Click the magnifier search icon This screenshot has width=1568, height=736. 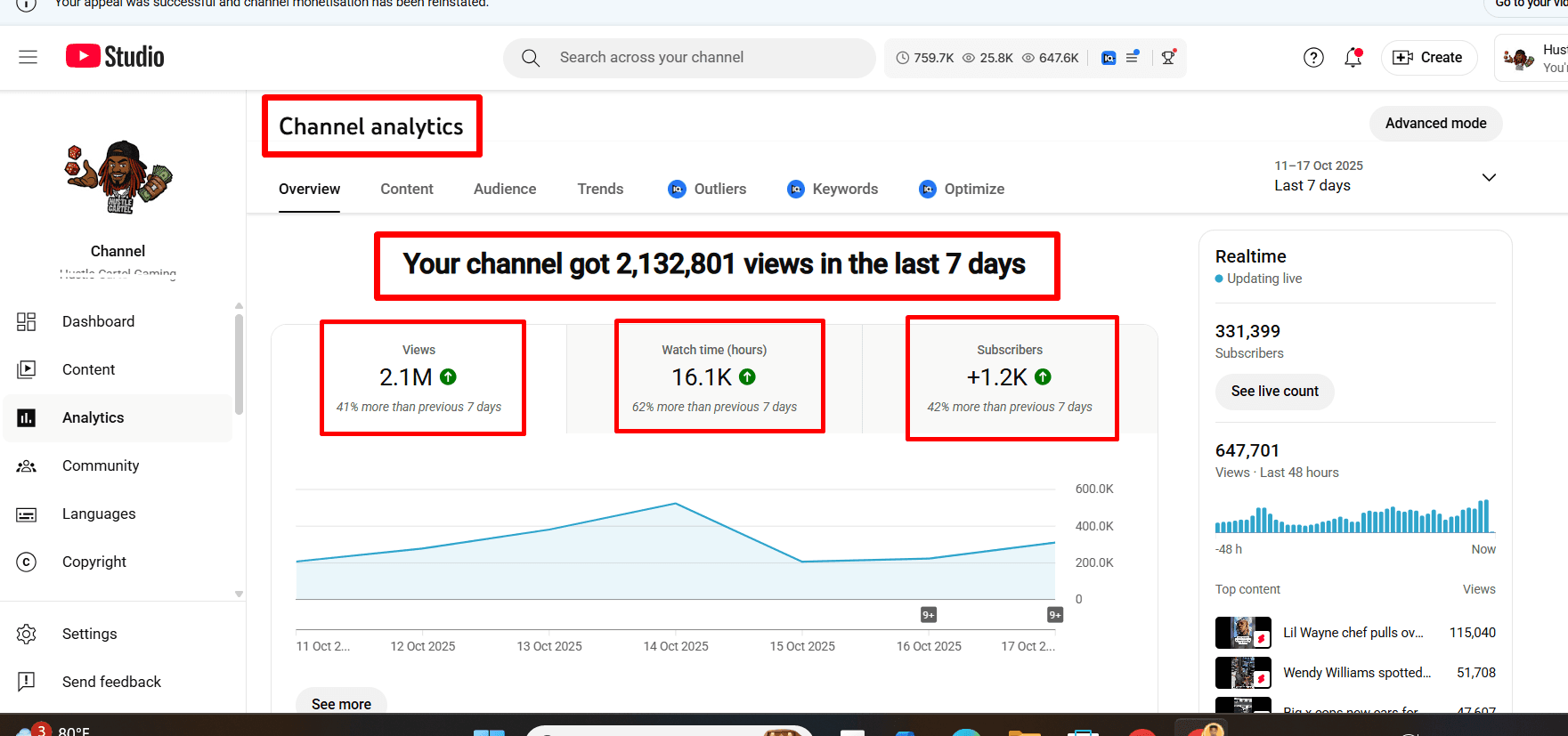(531, 58)
